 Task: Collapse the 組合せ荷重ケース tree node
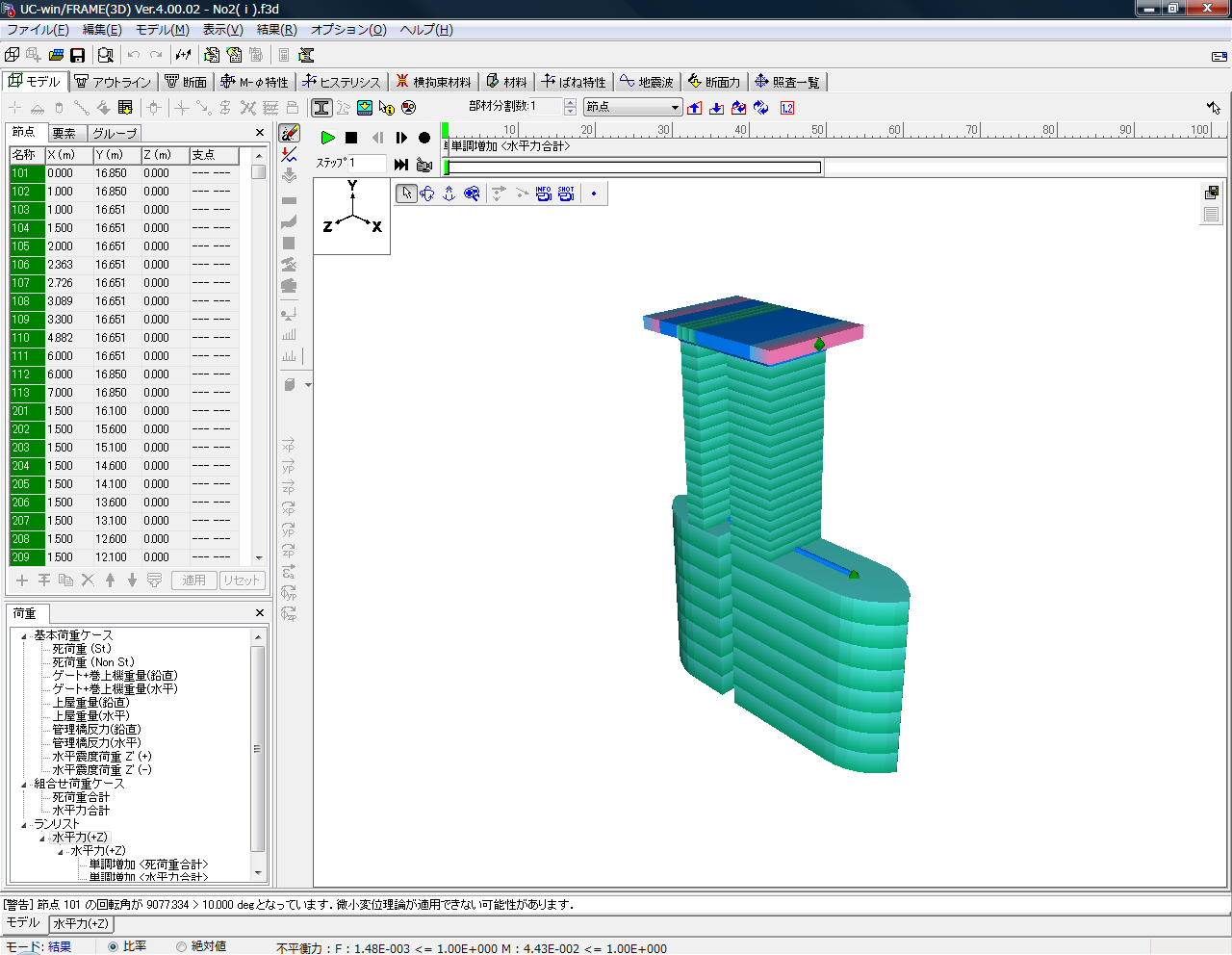click(x=24, y=784)
